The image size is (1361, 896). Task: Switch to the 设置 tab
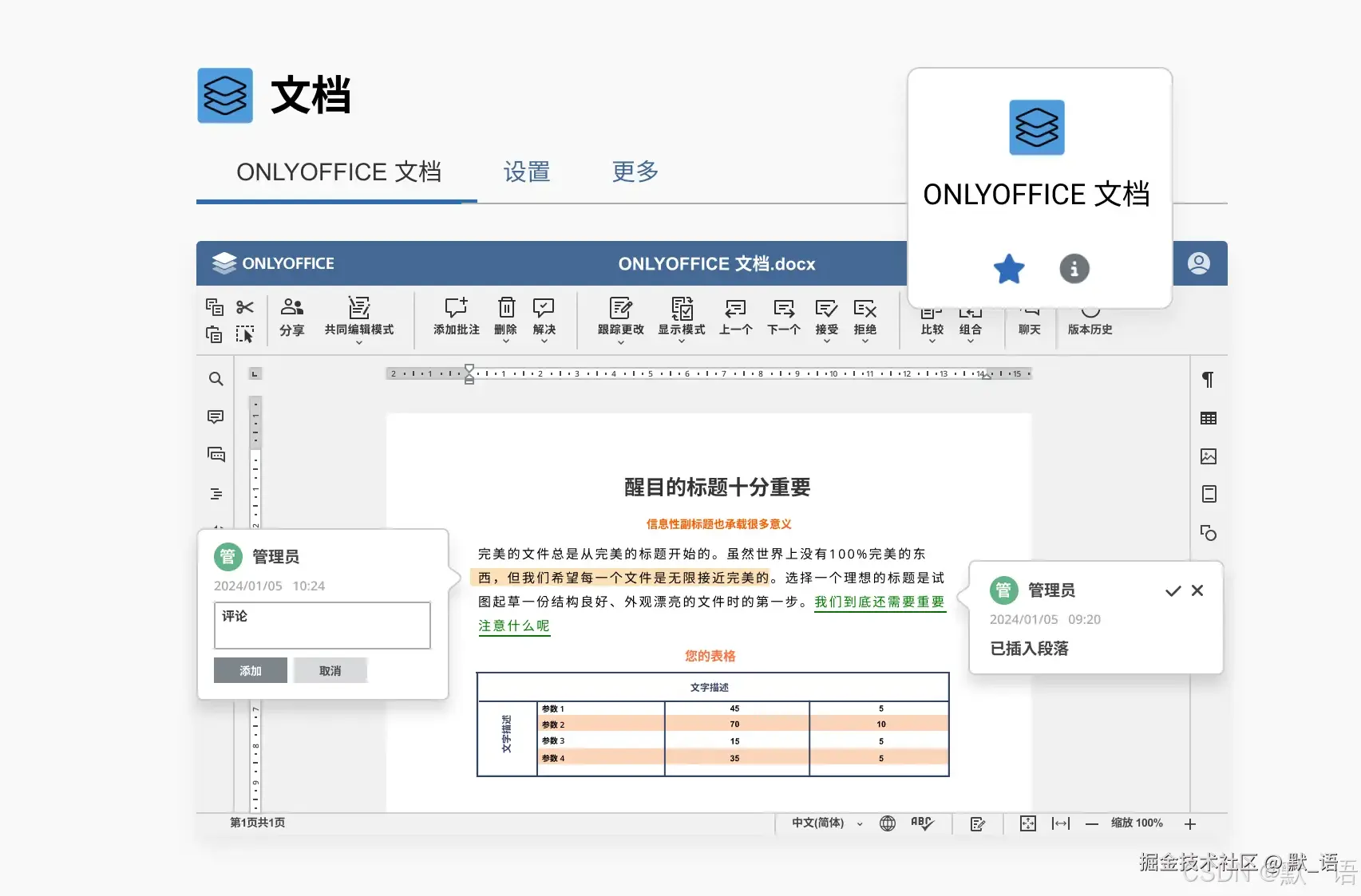point(527,172)
